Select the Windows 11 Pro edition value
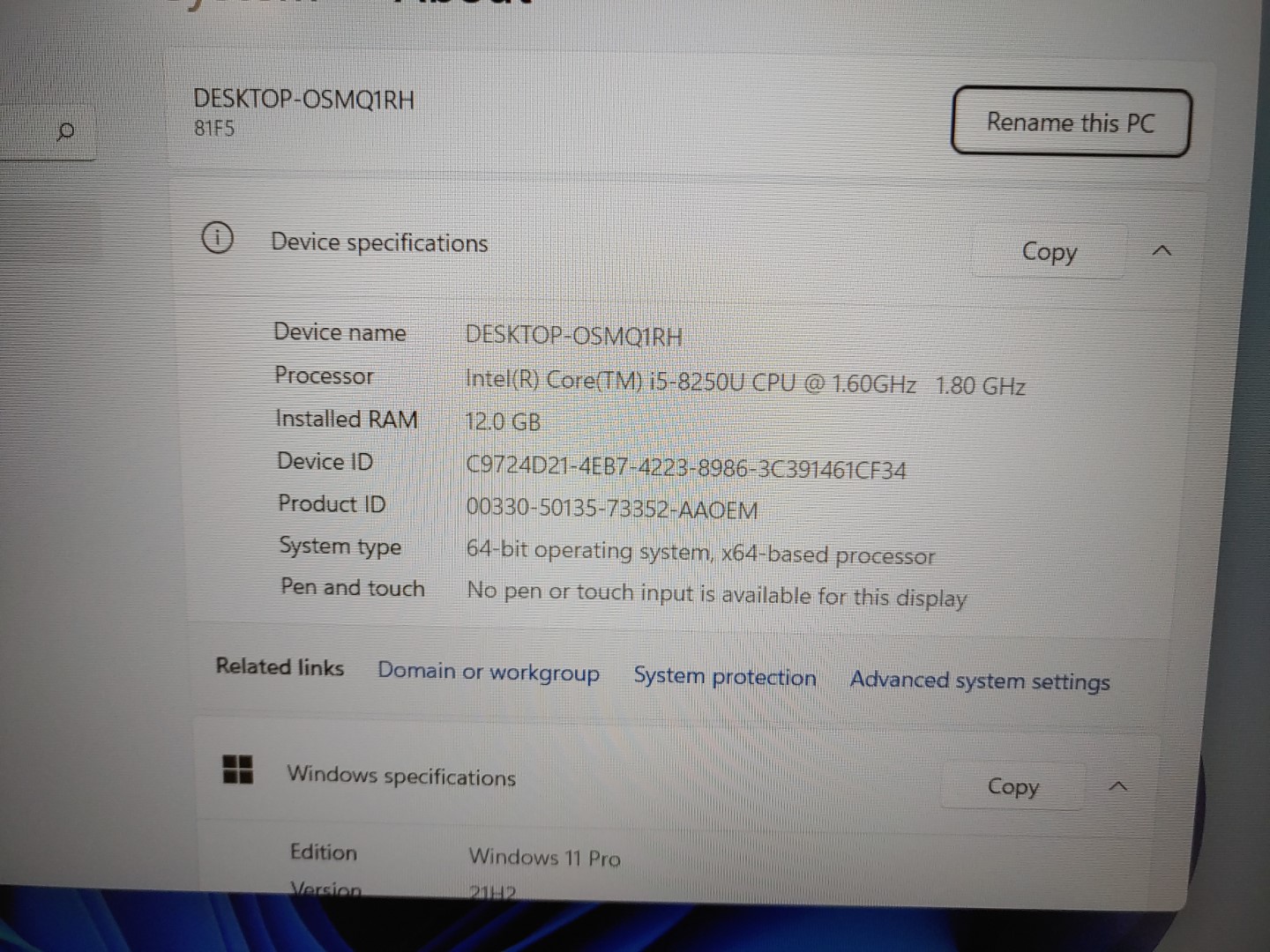Screen dimensions: 1270x952 [x=544, y=857]
